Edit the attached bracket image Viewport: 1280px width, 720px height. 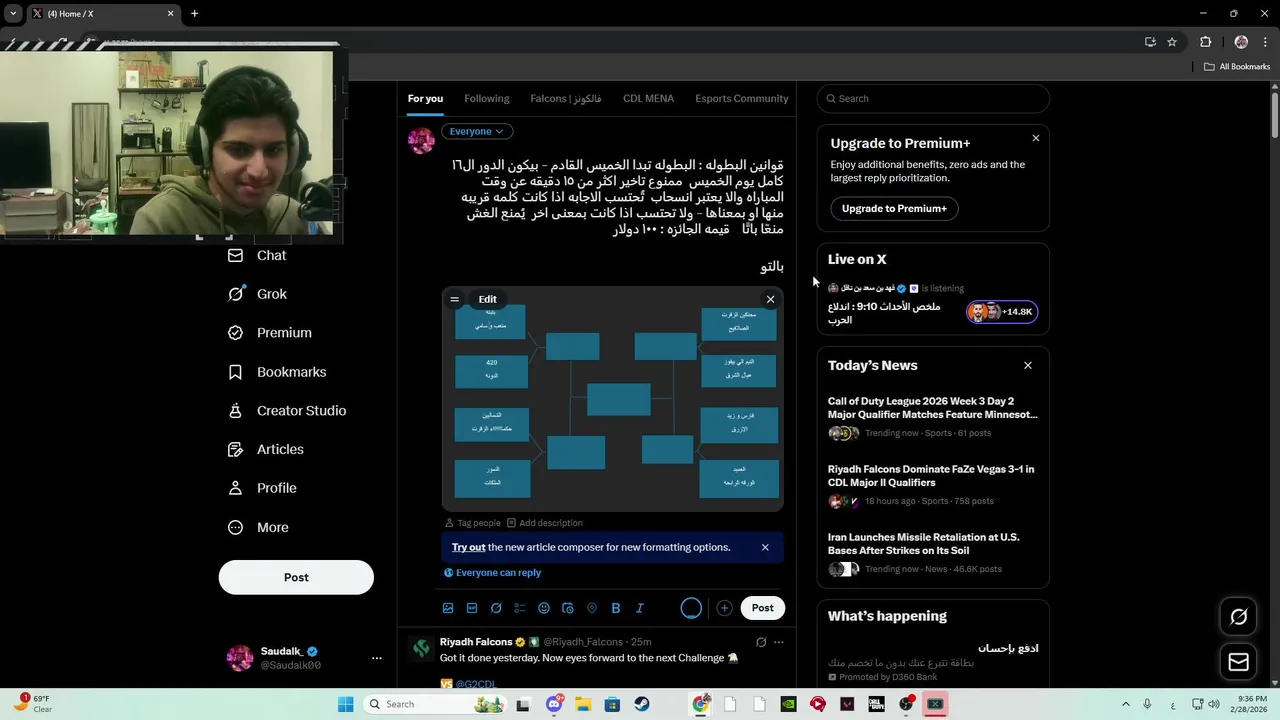pyautogui.click(x=487, y=299)
